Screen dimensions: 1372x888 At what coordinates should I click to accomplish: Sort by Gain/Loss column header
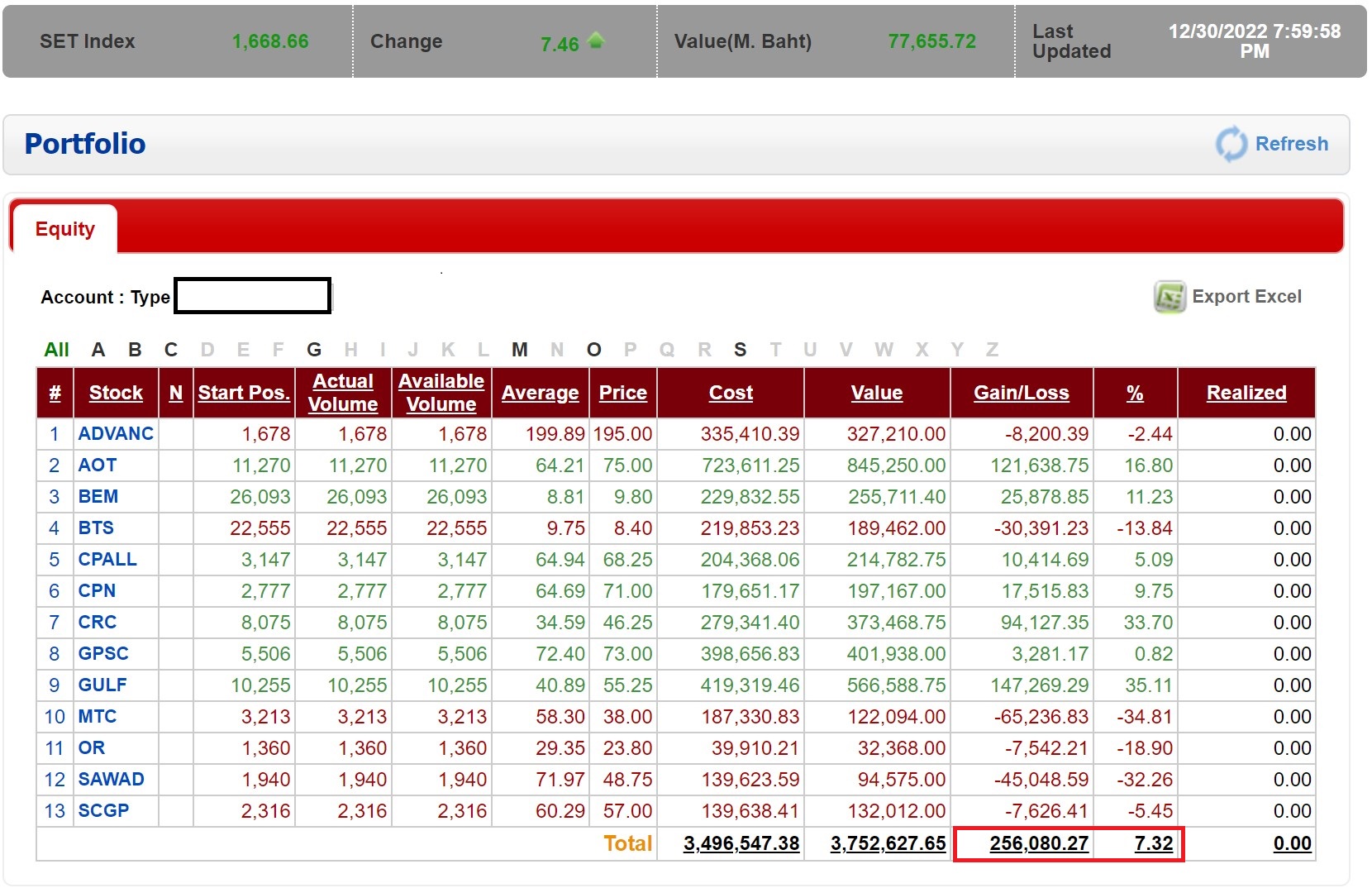coord(1022,393)
